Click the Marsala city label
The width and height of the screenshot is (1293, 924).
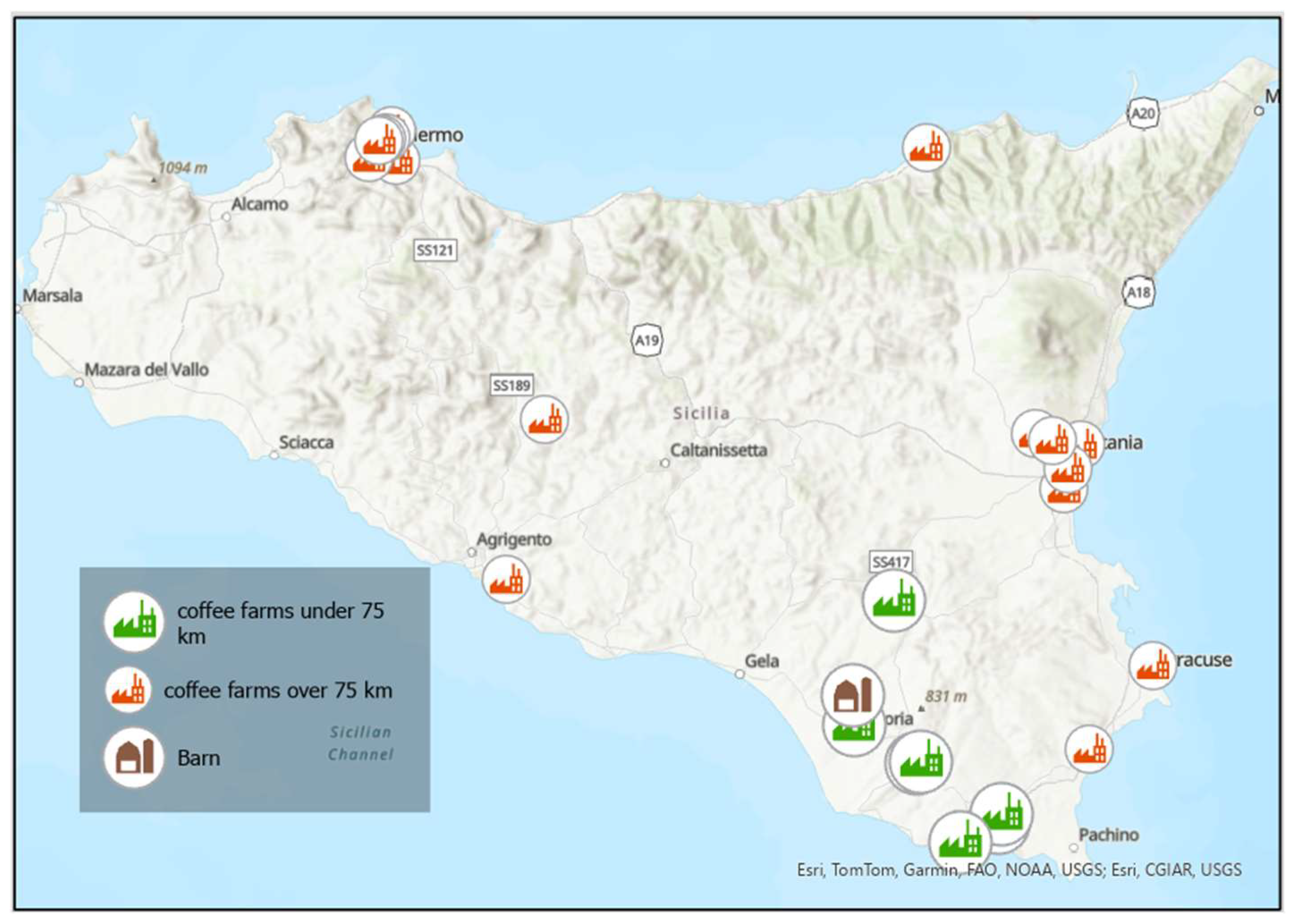click(x=52, y=295)
